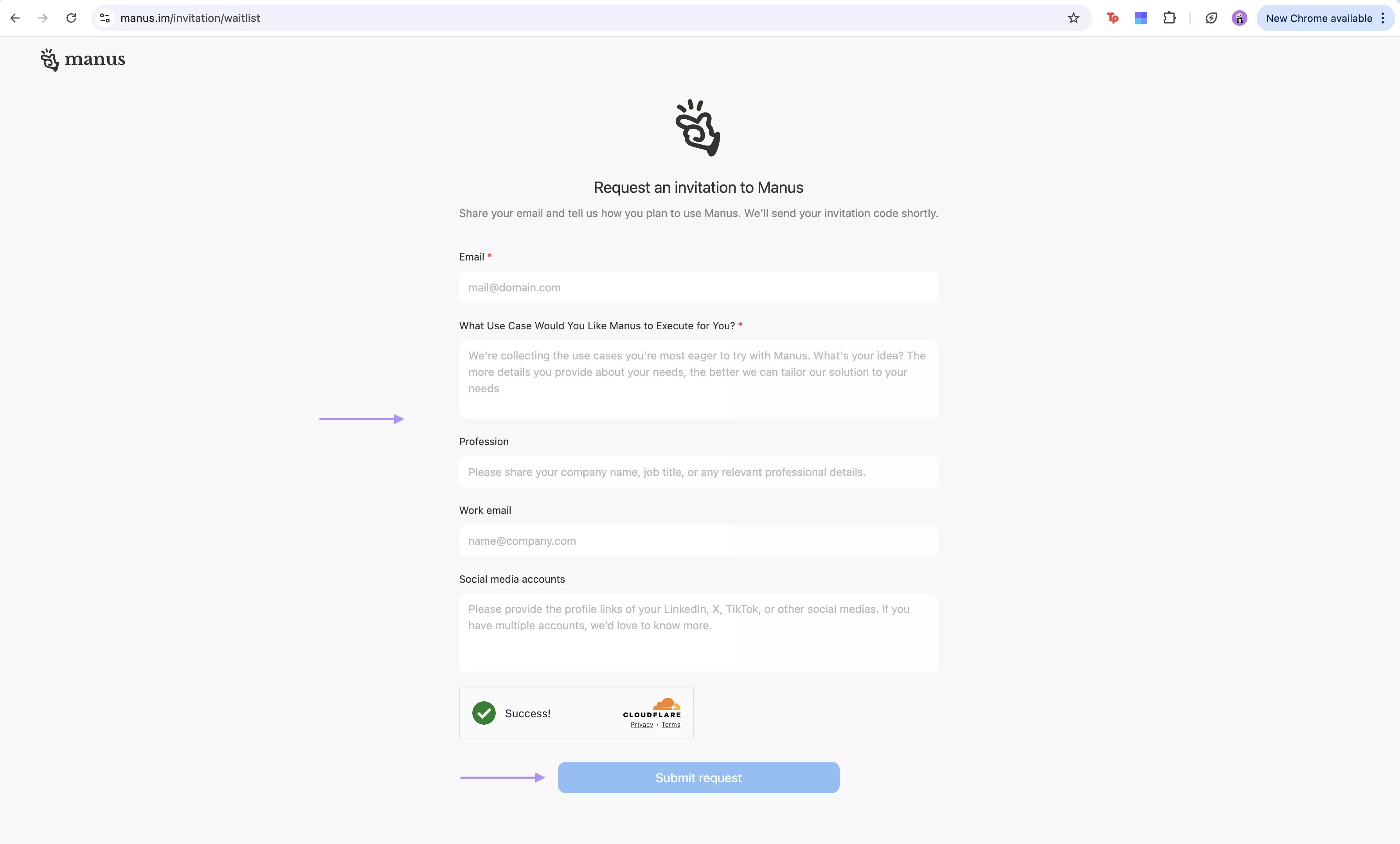Click the use case description textarea
1400x844 pixels.
(x=698, y=379)
